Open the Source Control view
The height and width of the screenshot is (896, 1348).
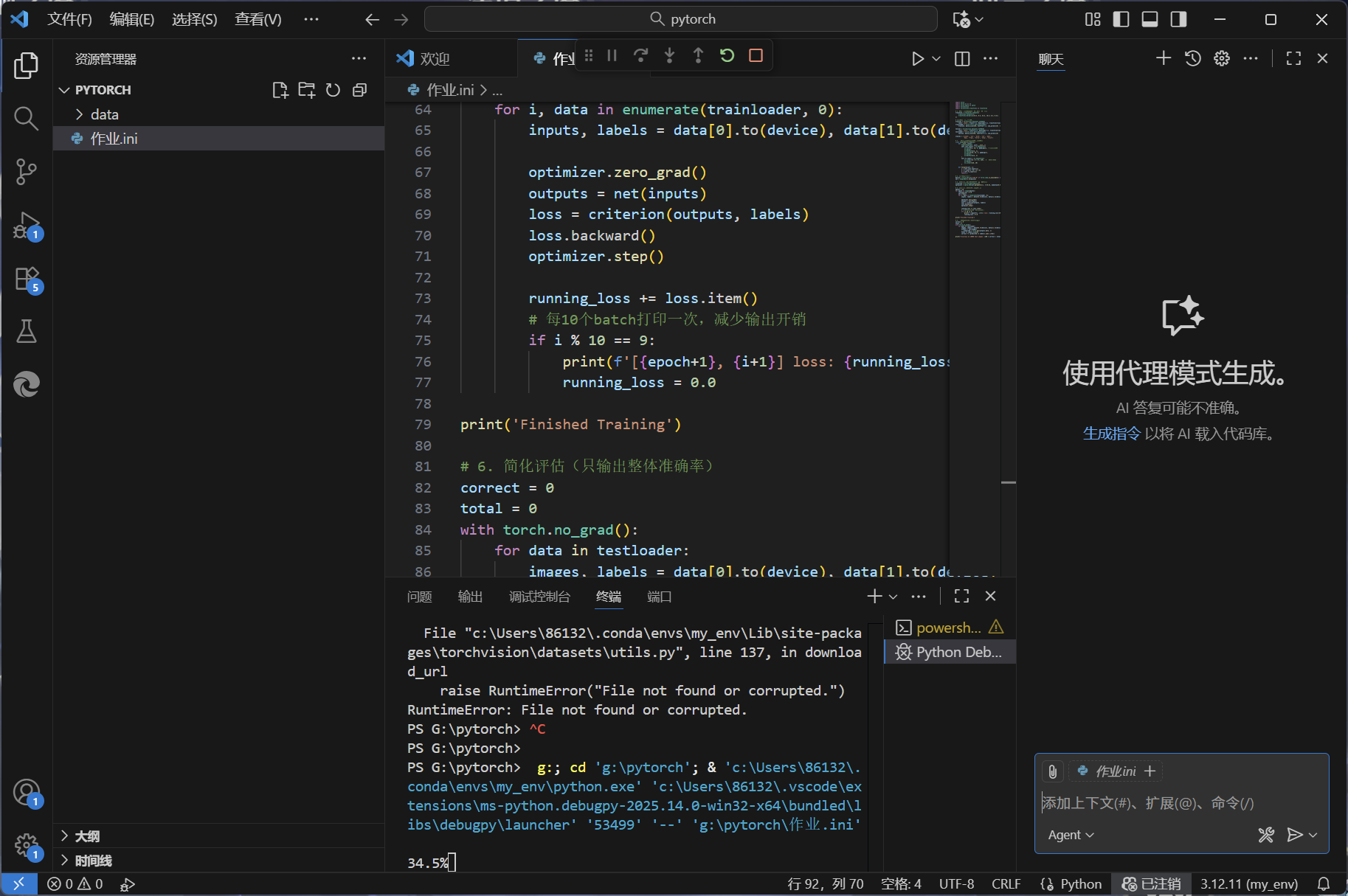(27, 171)
